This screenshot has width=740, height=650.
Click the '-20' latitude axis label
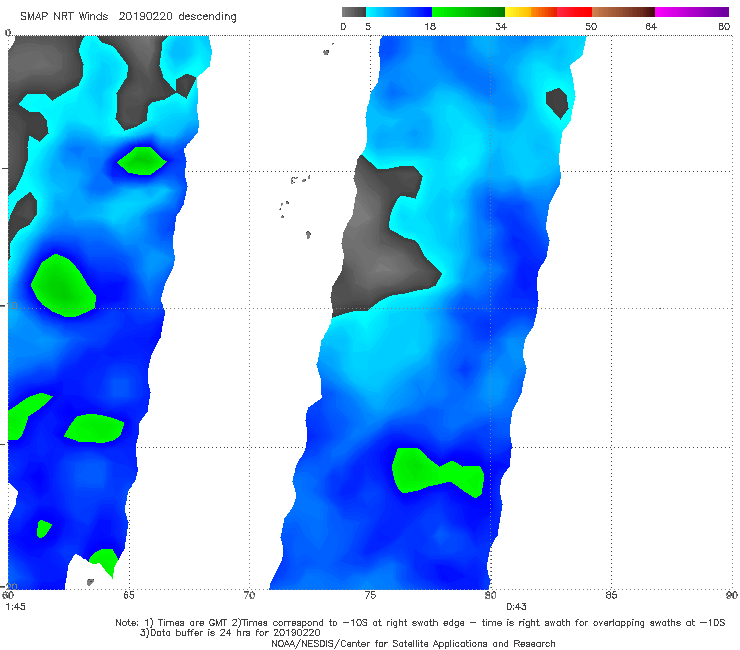pyautogui.click(x=9, y=587)
